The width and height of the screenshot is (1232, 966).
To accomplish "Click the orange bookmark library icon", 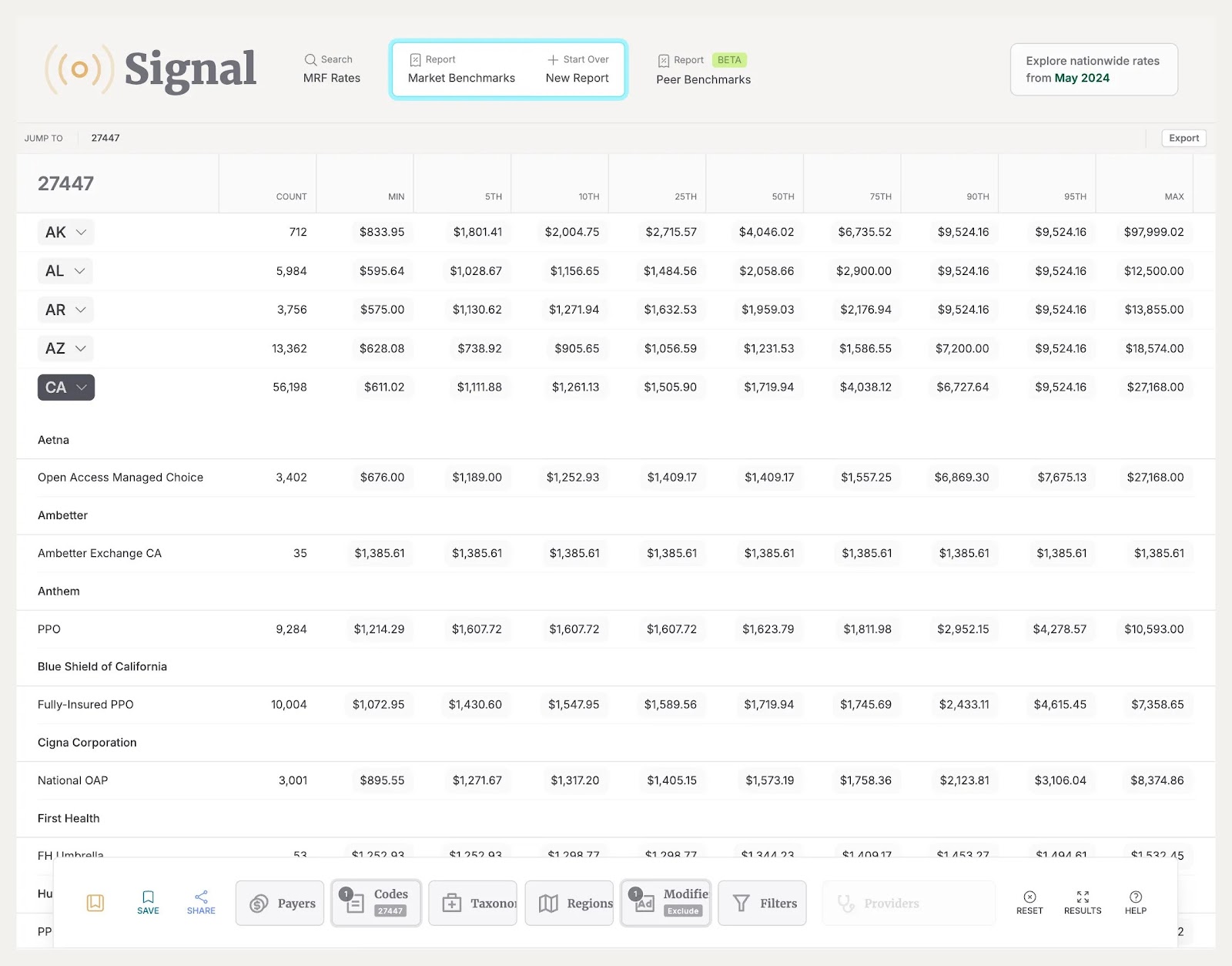I will 95,903.
